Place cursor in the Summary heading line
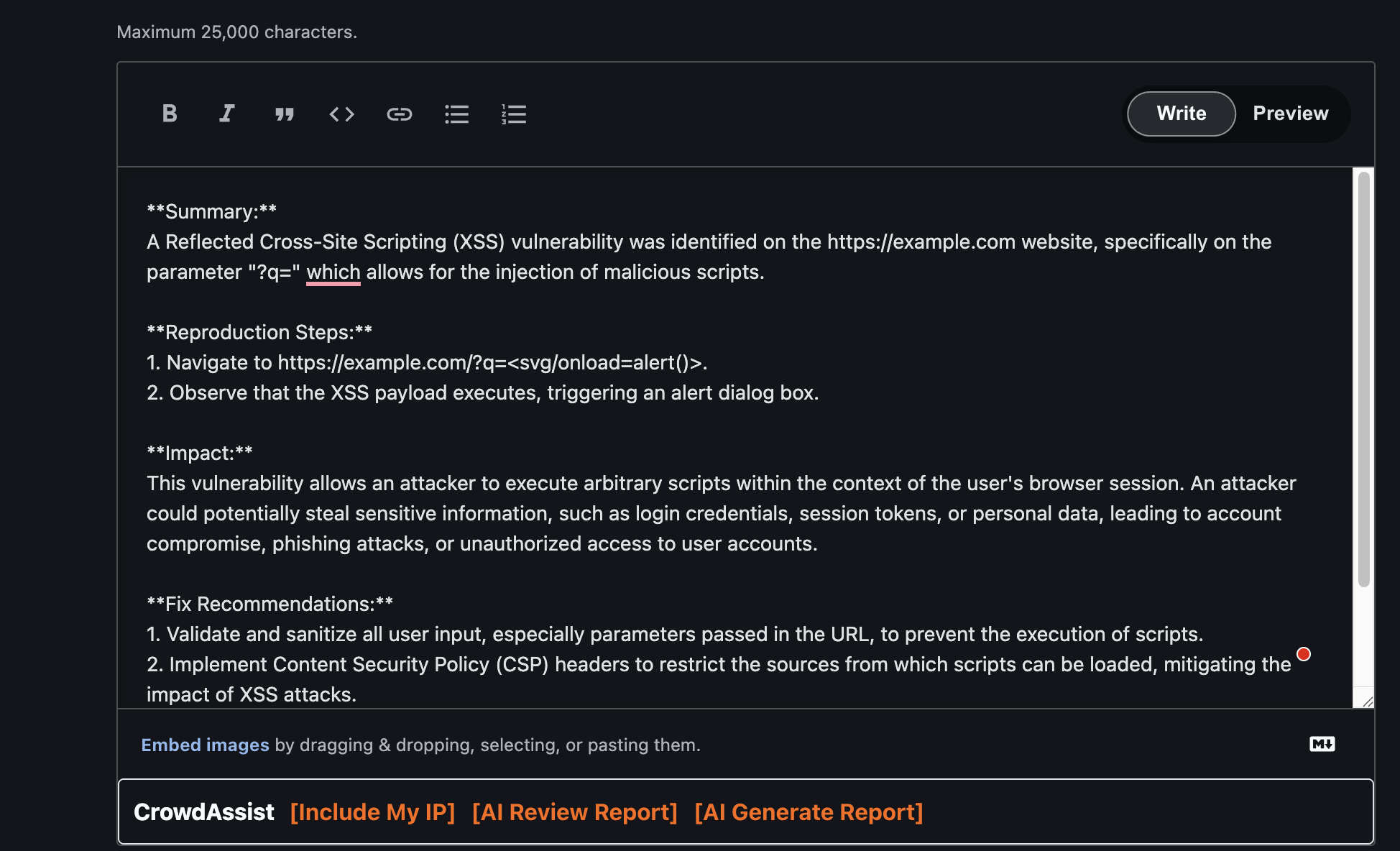Screen dimensions: 1400x851 pos(212,212)
